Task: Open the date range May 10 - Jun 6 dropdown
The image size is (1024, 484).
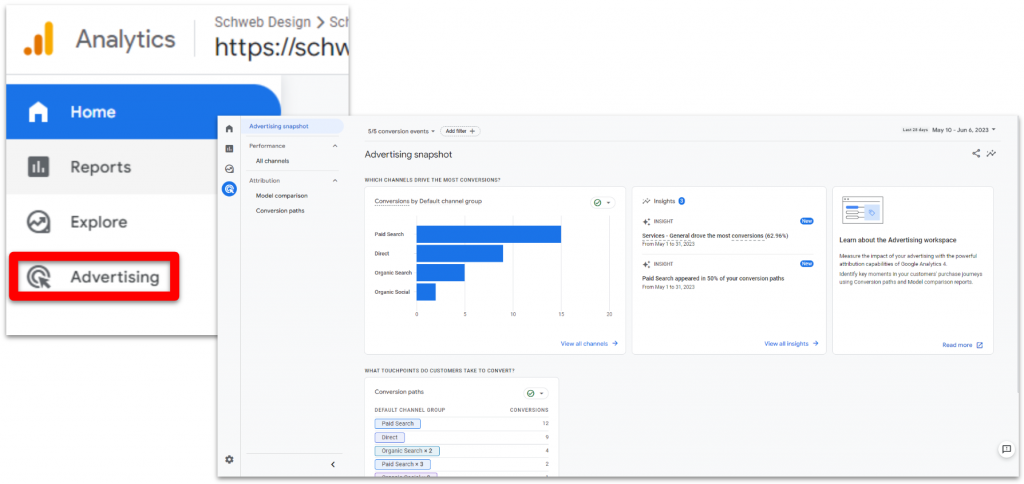Action: click(964, 130)
